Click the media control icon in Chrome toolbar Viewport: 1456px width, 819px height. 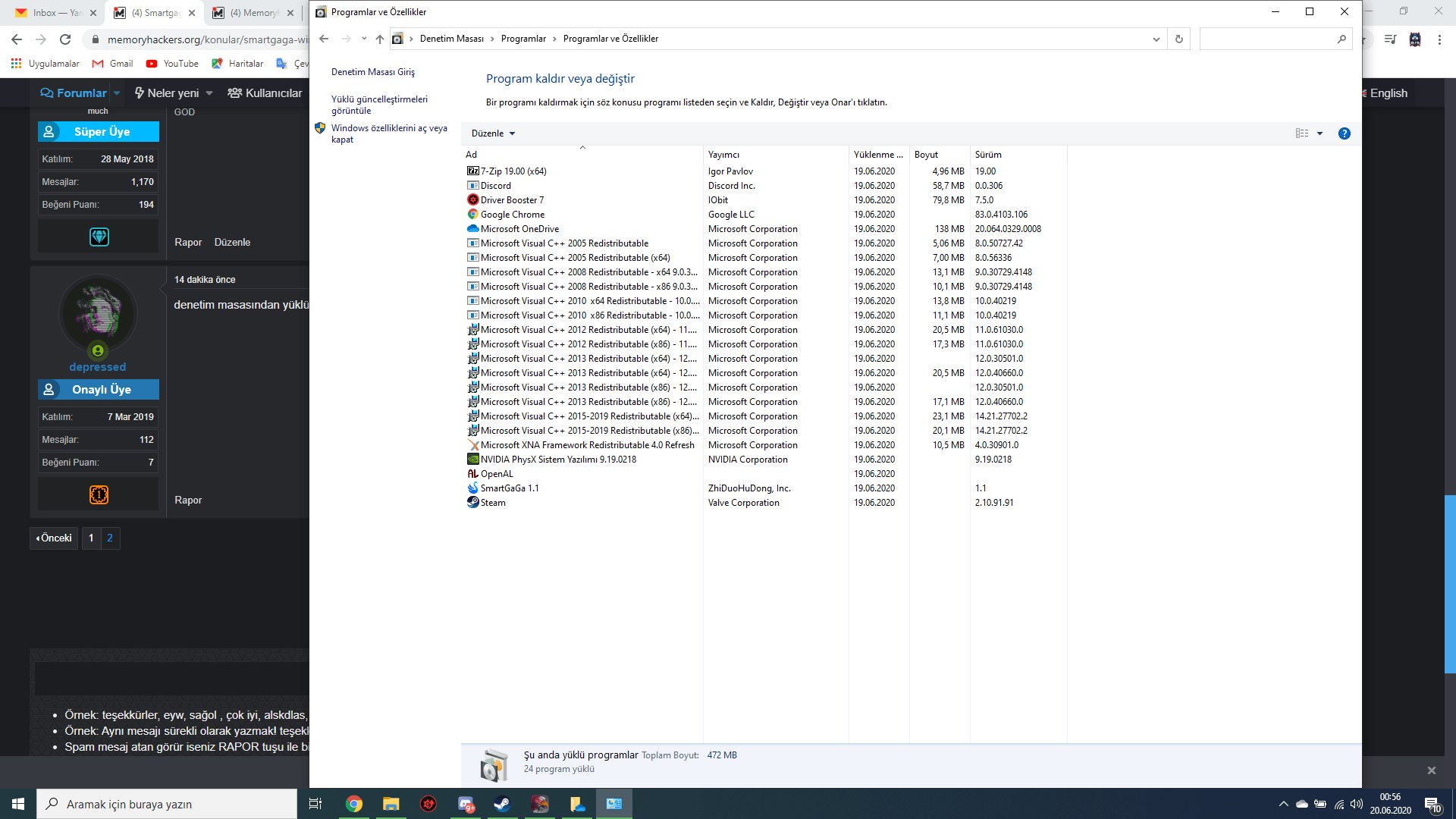(x=1390, y=39)
